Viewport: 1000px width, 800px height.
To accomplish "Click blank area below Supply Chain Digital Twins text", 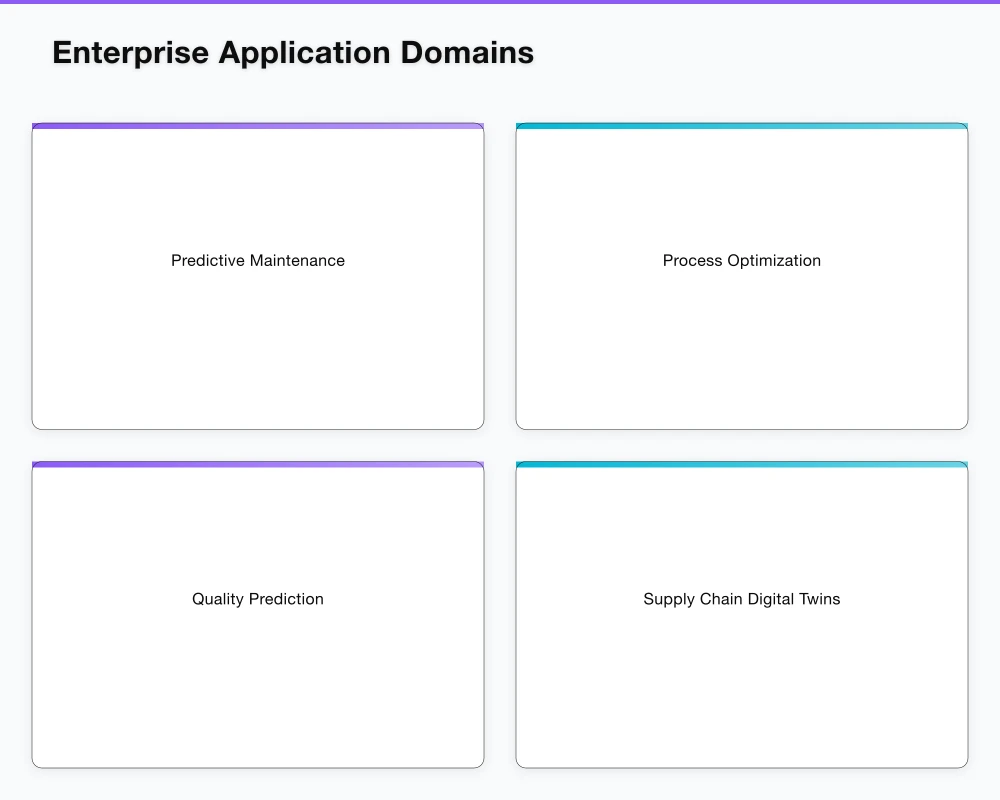I will pyautogui.click(x=741, y=688).
